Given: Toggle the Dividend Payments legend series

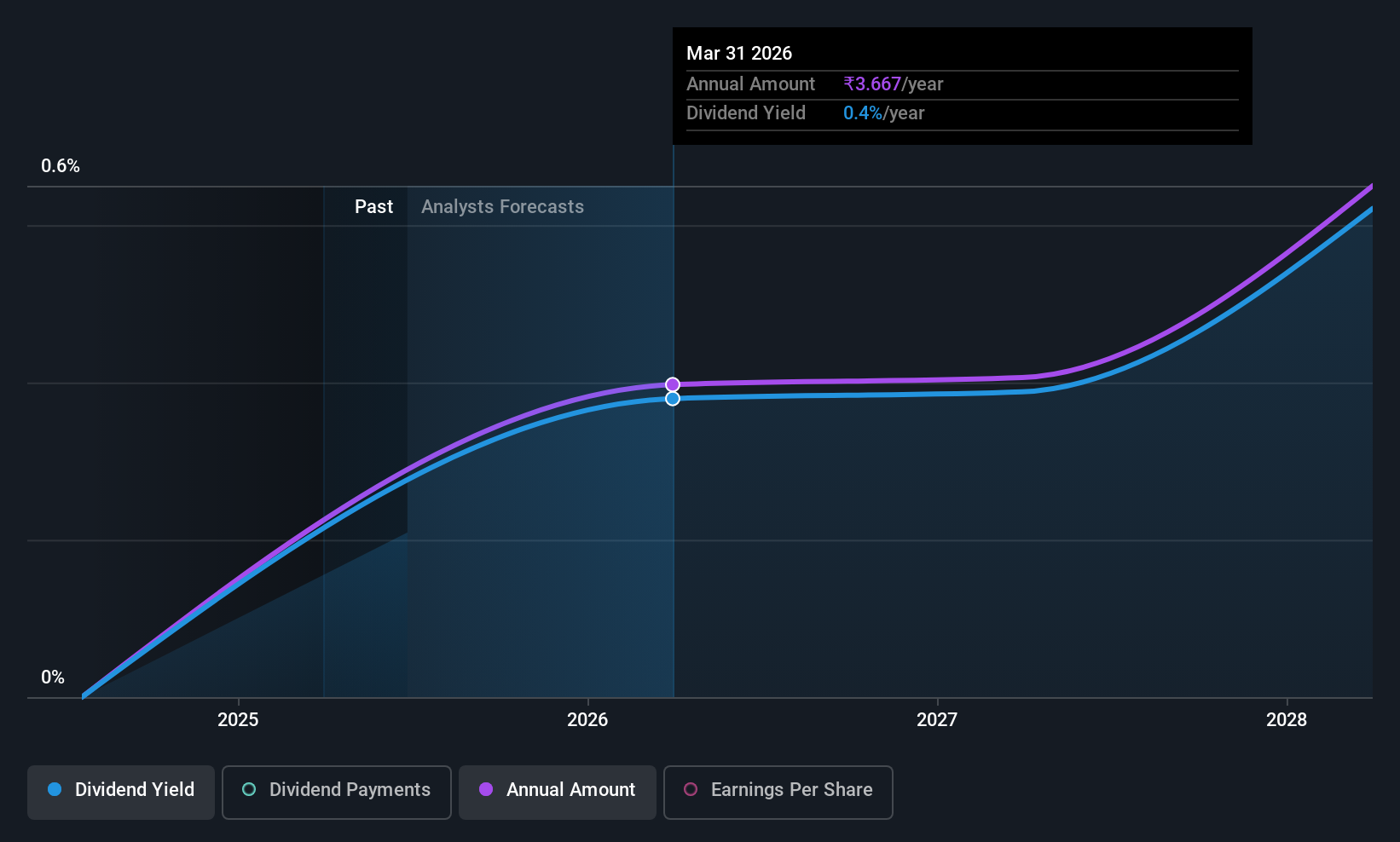Looking at the screenshot, I should pyautogui.click(x=337, y=792).
